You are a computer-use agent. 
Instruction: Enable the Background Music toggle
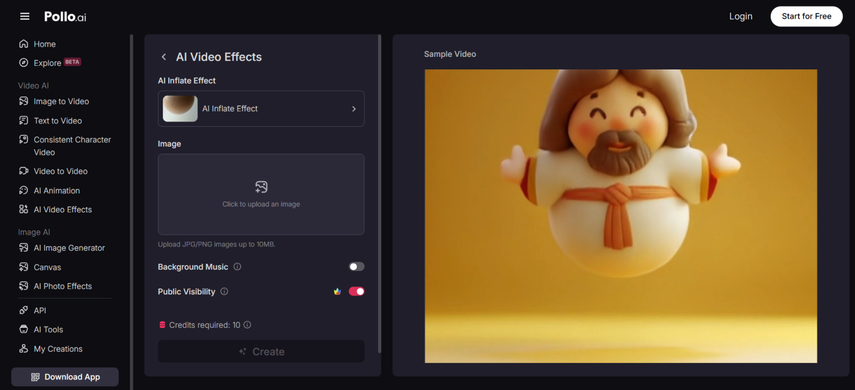pos(357,267)
